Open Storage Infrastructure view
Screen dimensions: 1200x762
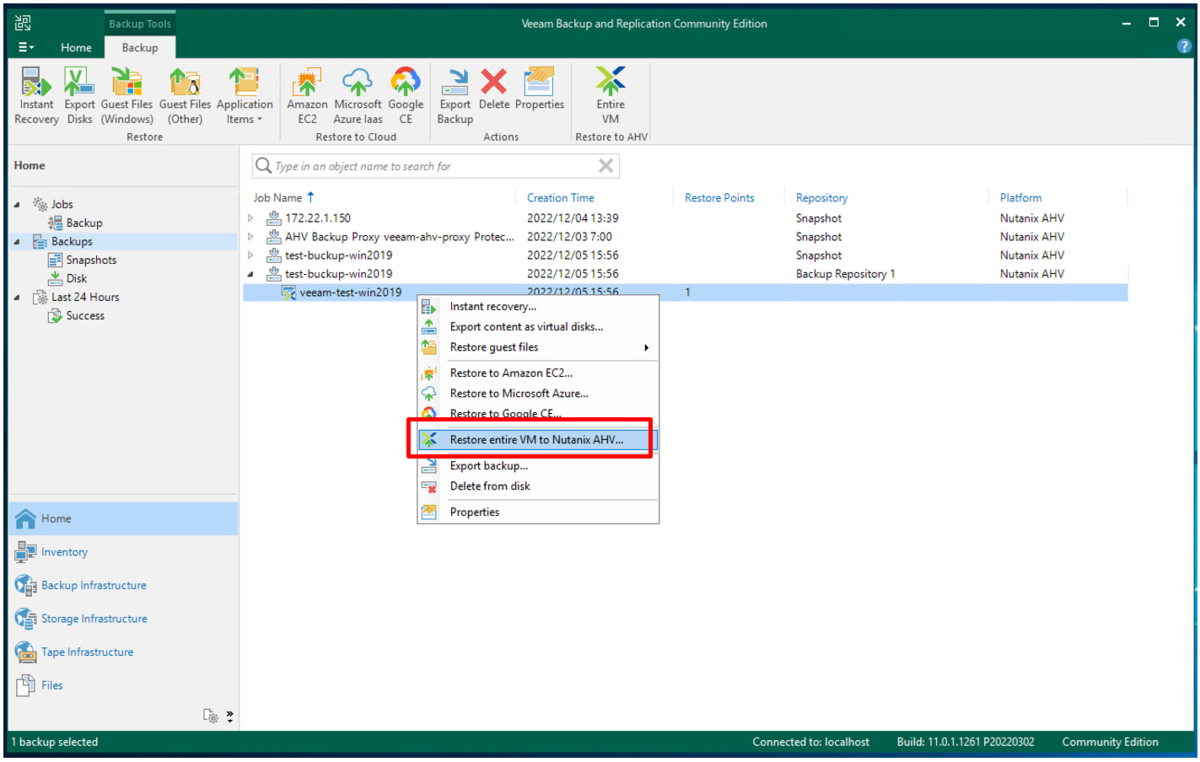124,618
